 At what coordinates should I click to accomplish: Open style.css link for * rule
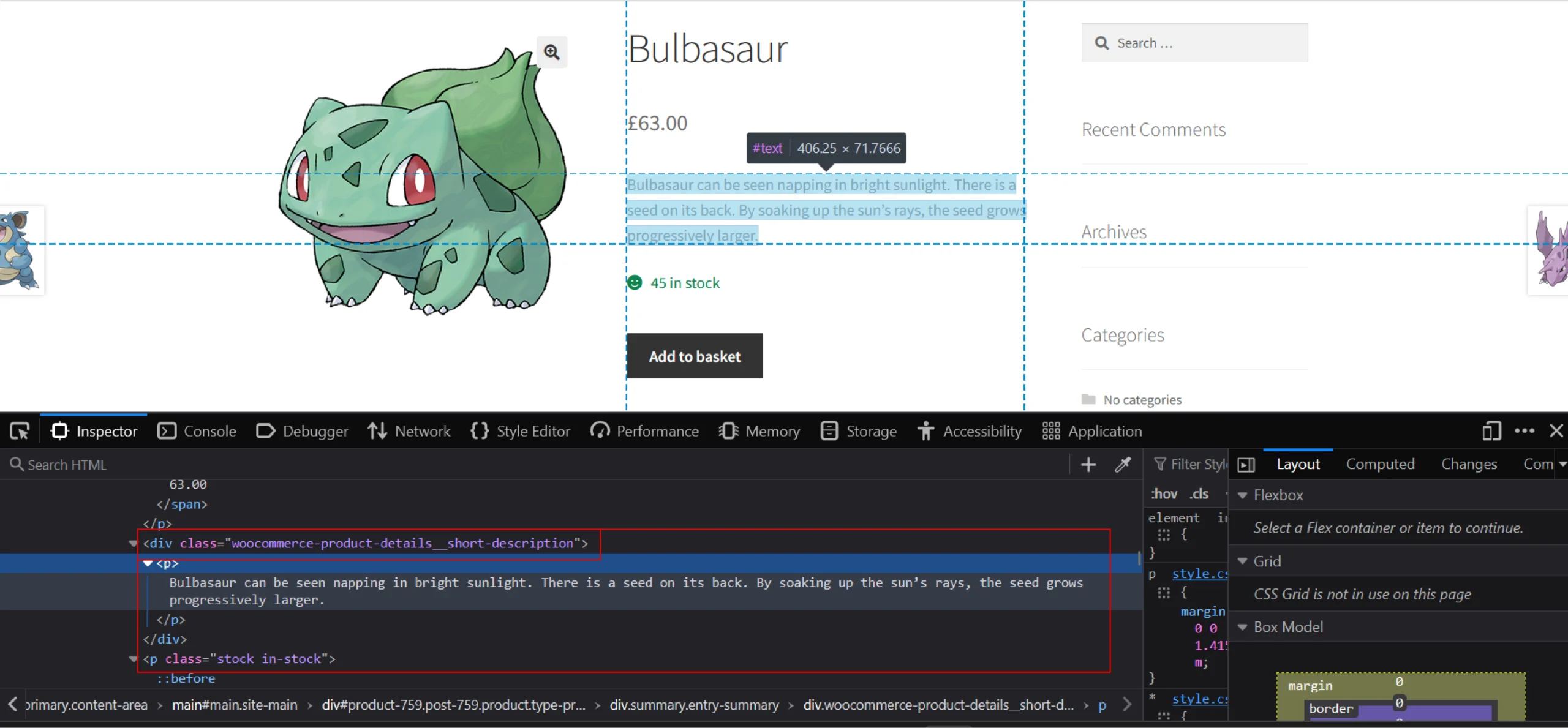(x=1200, y=699)
